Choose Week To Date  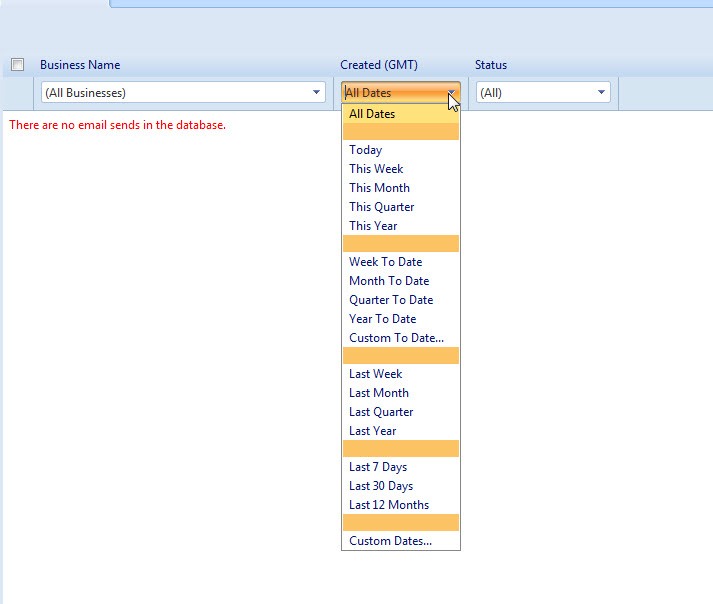[385, 262]
